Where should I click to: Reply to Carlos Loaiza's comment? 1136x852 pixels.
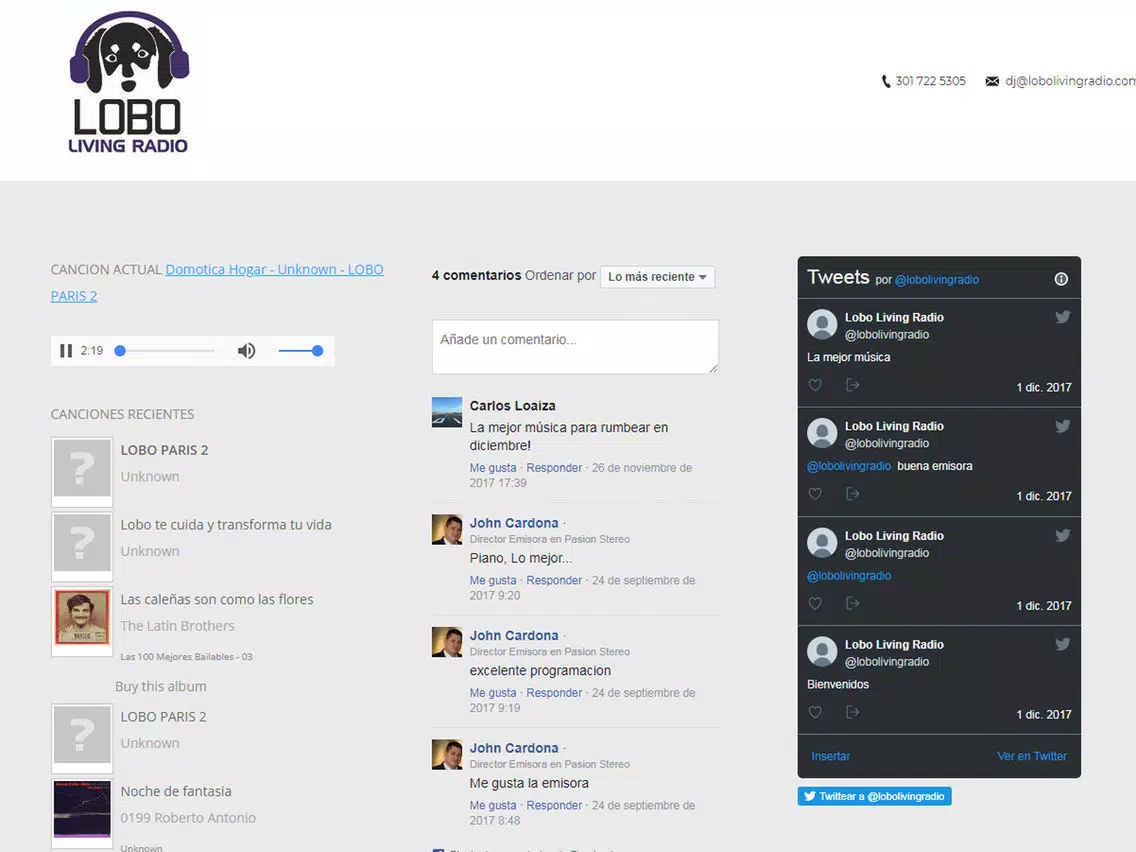click(x=554, y=468)
